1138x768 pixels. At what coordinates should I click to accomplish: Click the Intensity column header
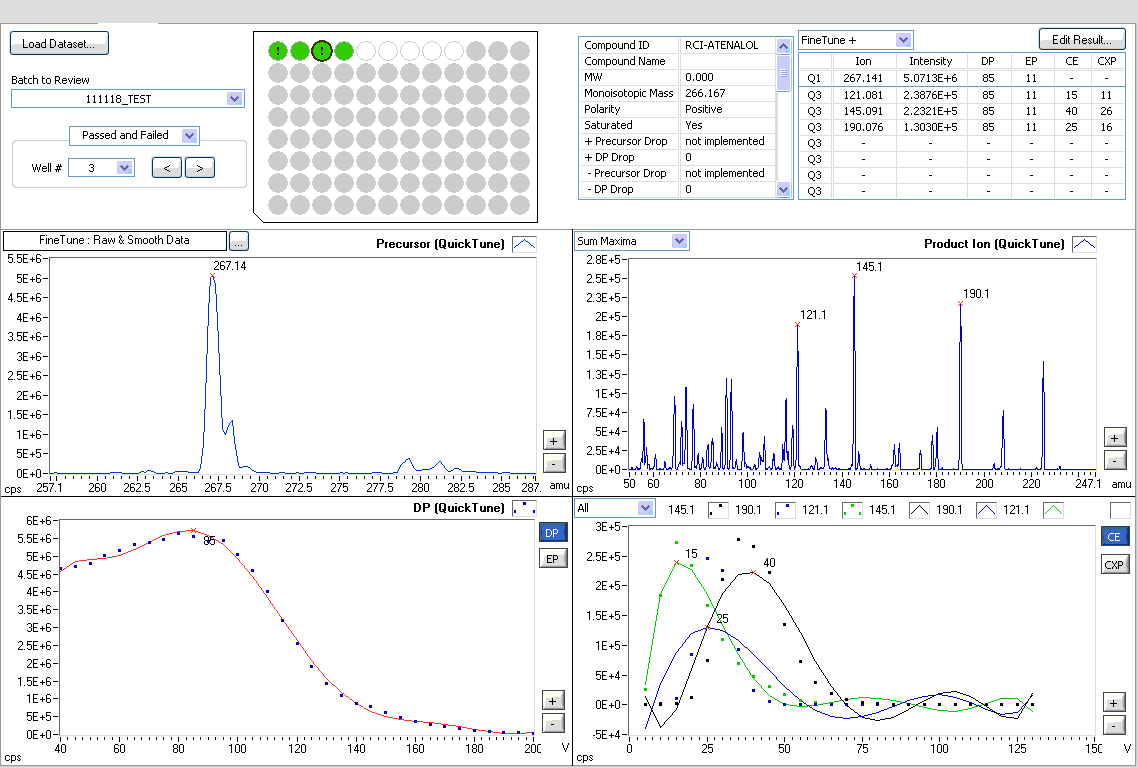pos(930,61)
